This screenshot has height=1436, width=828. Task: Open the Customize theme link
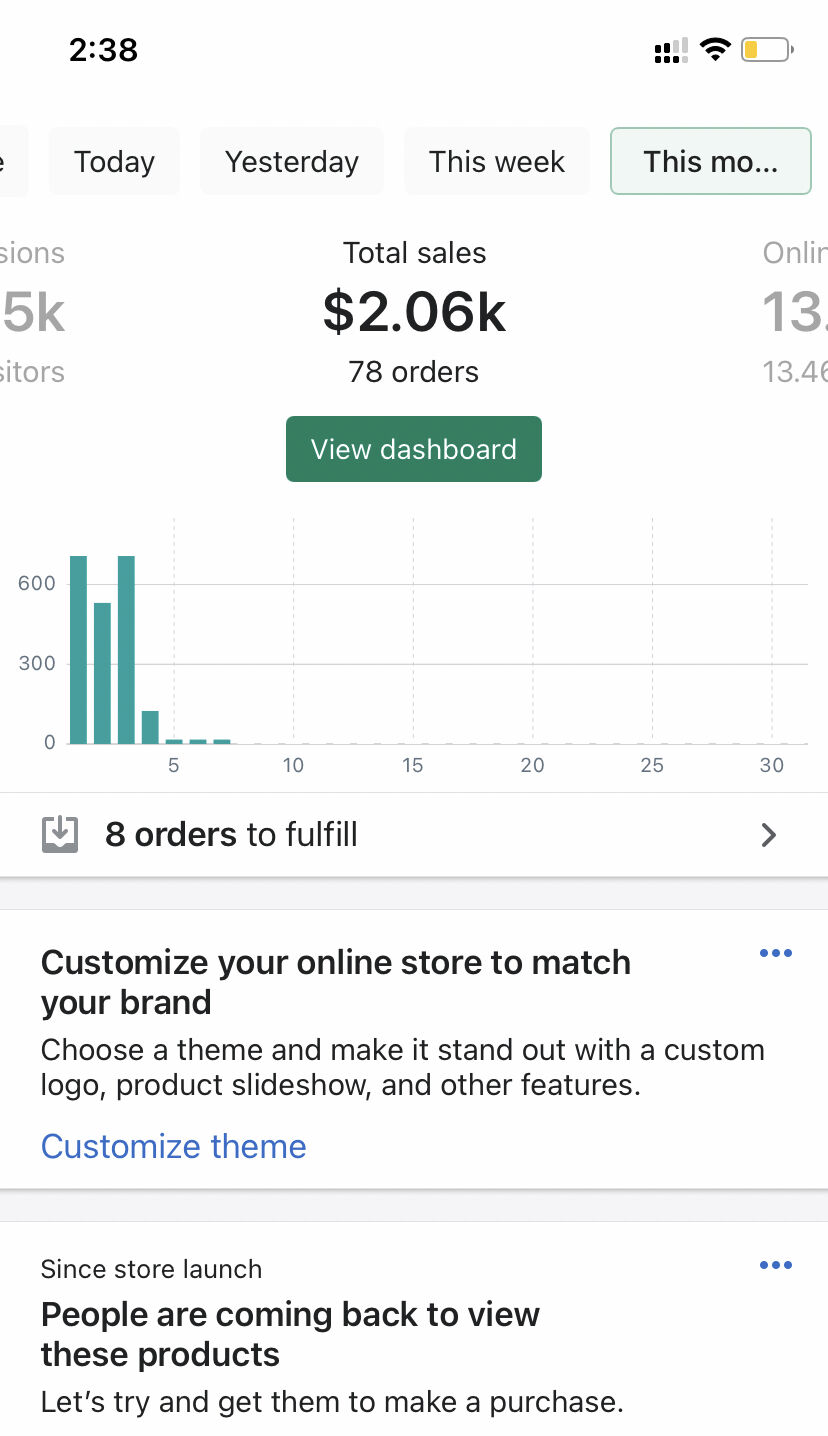point(174,1146)
